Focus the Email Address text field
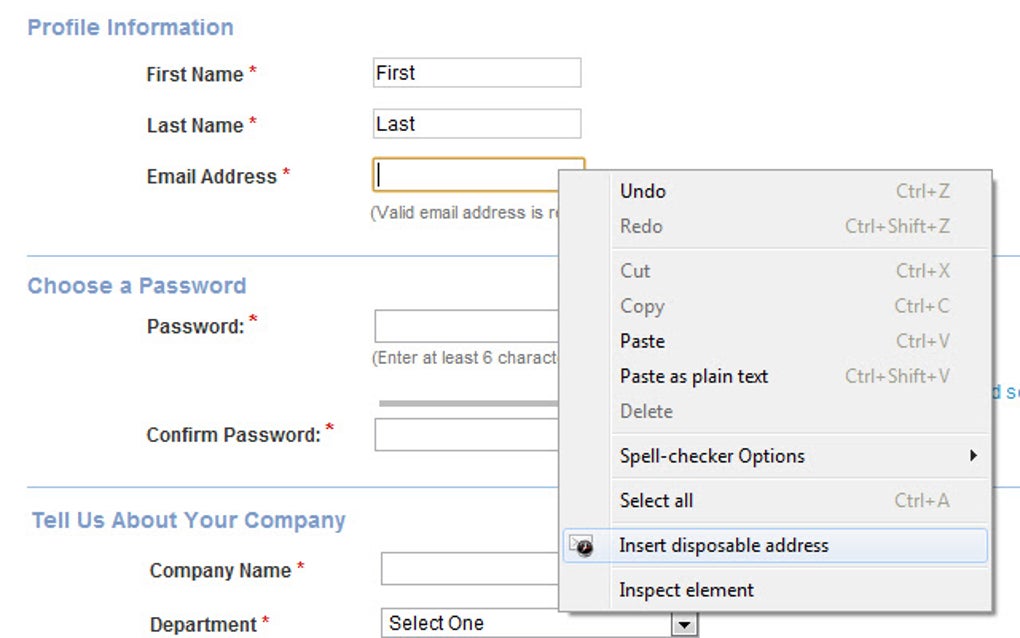 pos(465,175)
